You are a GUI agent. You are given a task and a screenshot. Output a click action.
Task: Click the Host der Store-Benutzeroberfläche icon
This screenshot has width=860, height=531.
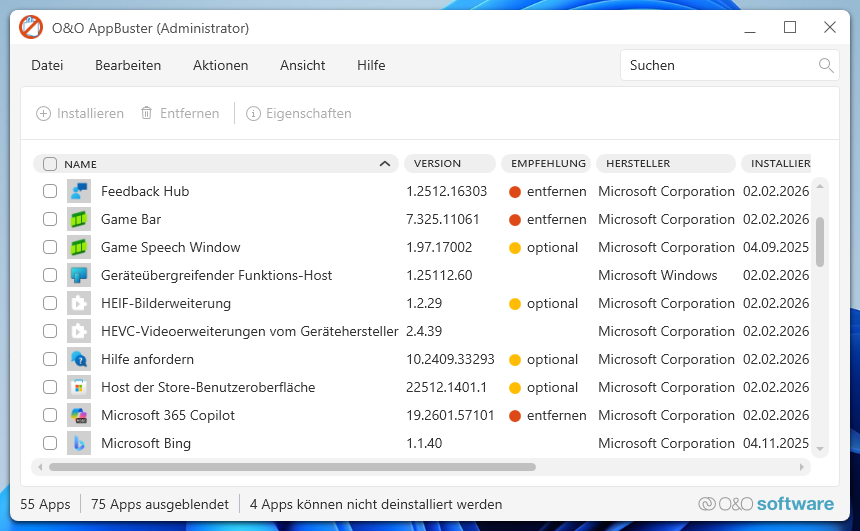tap(79, 387)
